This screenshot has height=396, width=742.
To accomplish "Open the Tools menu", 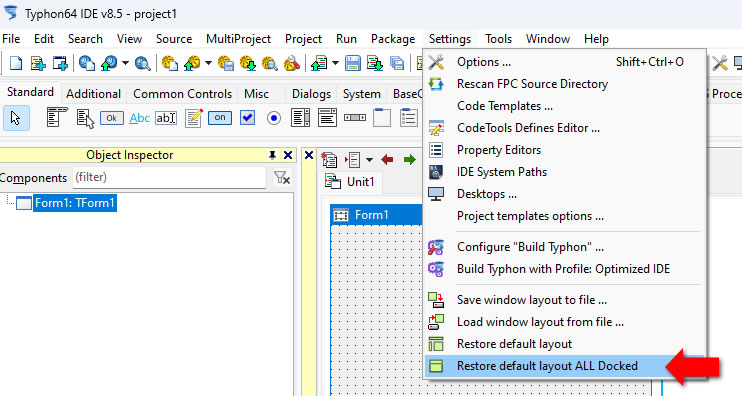I will (498, 39).
